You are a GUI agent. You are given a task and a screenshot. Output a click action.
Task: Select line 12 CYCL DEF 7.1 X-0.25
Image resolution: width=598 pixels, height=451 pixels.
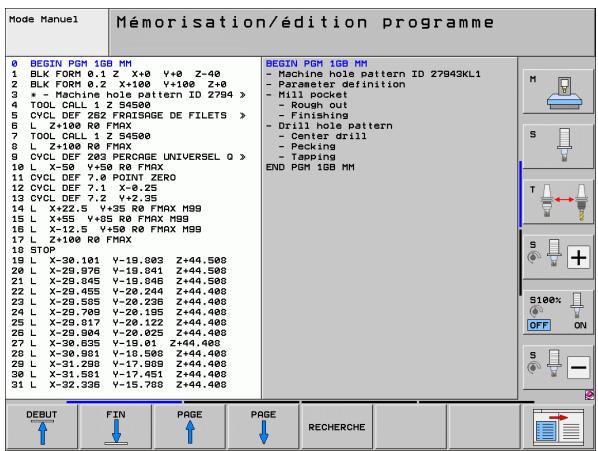(x=84, y=188)
